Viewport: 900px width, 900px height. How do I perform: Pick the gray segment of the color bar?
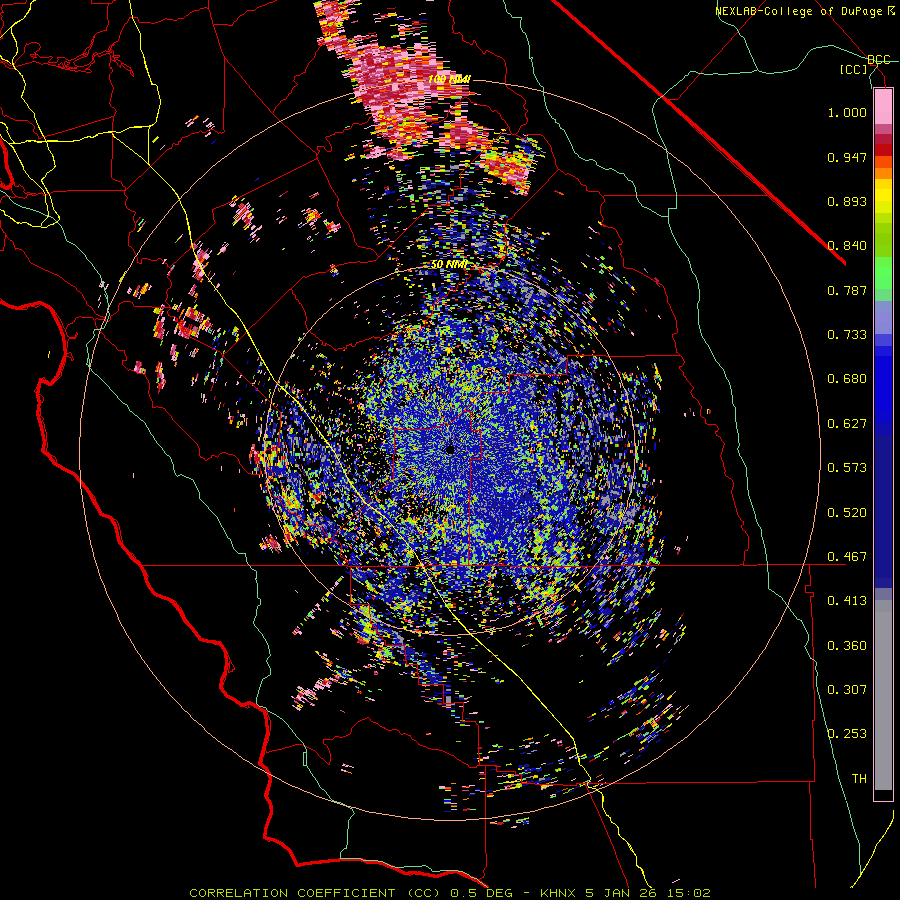[x=883, y=695]
